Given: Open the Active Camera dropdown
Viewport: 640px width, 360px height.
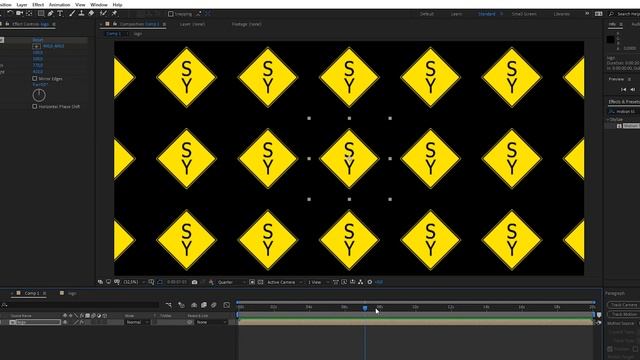Looking at the screenshot, I should point(284,282).
